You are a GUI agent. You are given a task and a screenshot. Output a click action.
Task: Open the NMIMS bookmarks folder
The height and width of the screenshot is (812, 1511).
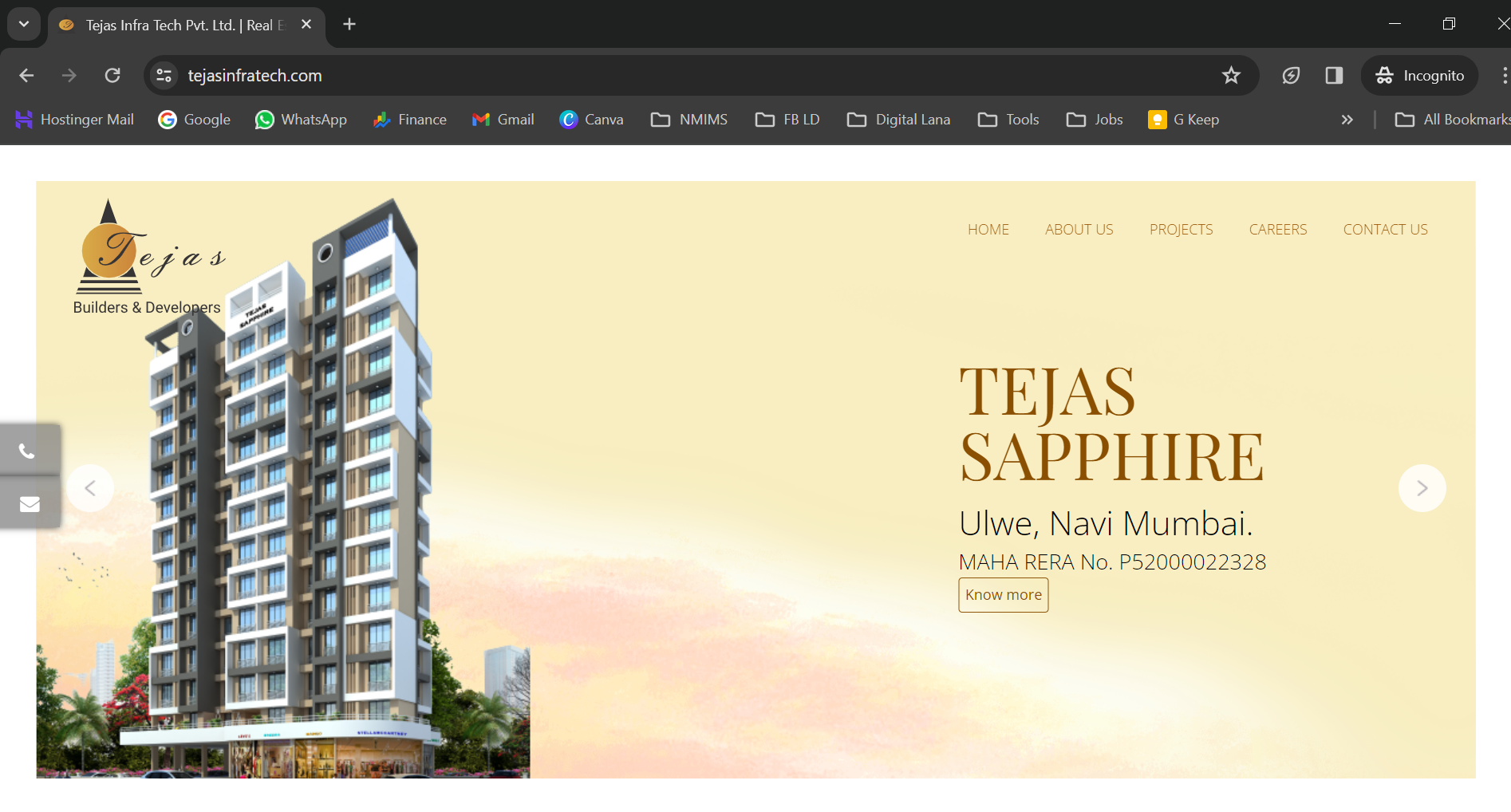click(x=689, y=120)
